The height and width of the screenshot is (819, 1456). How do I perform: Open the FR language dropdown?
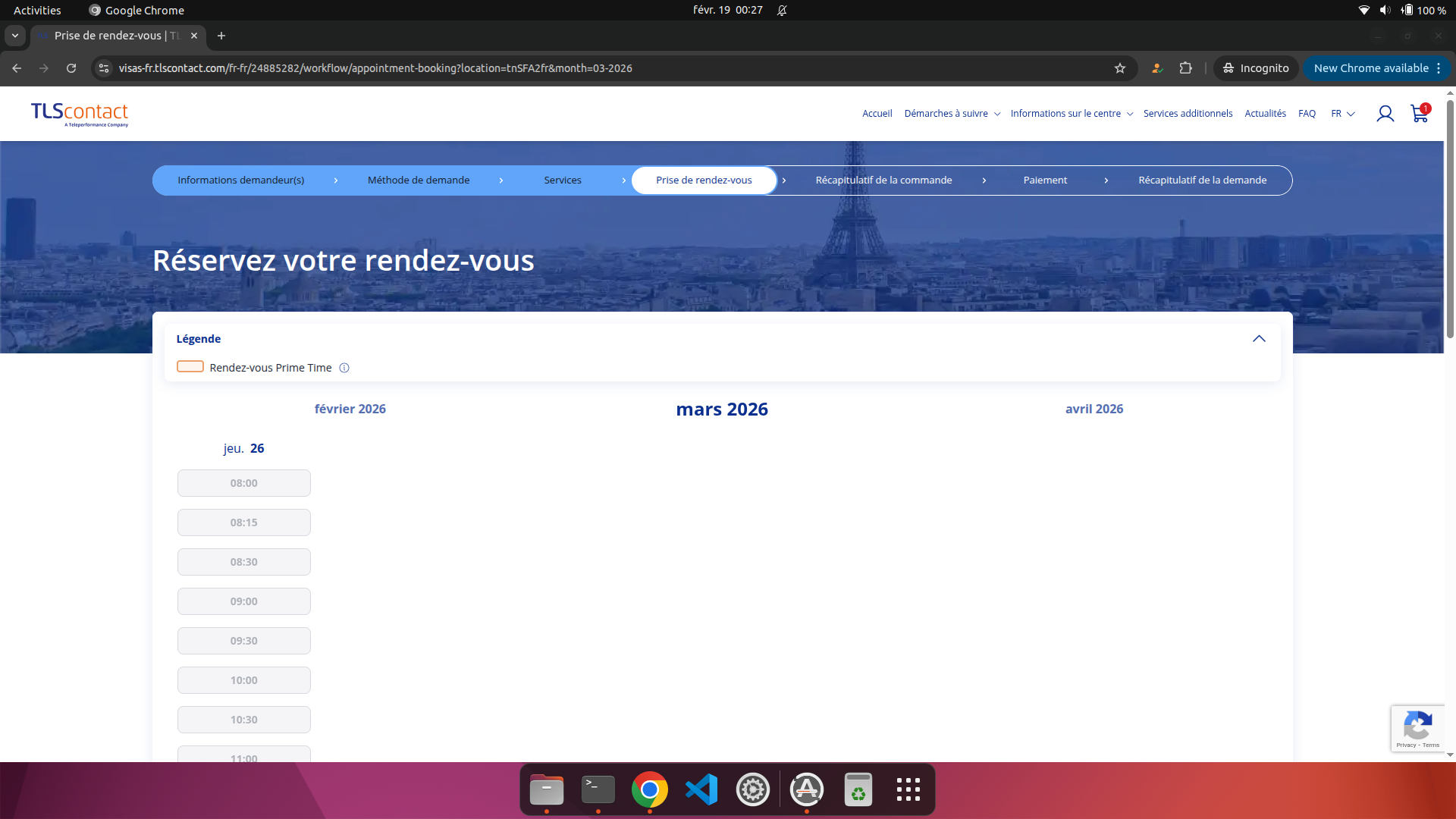point(1342,113)
